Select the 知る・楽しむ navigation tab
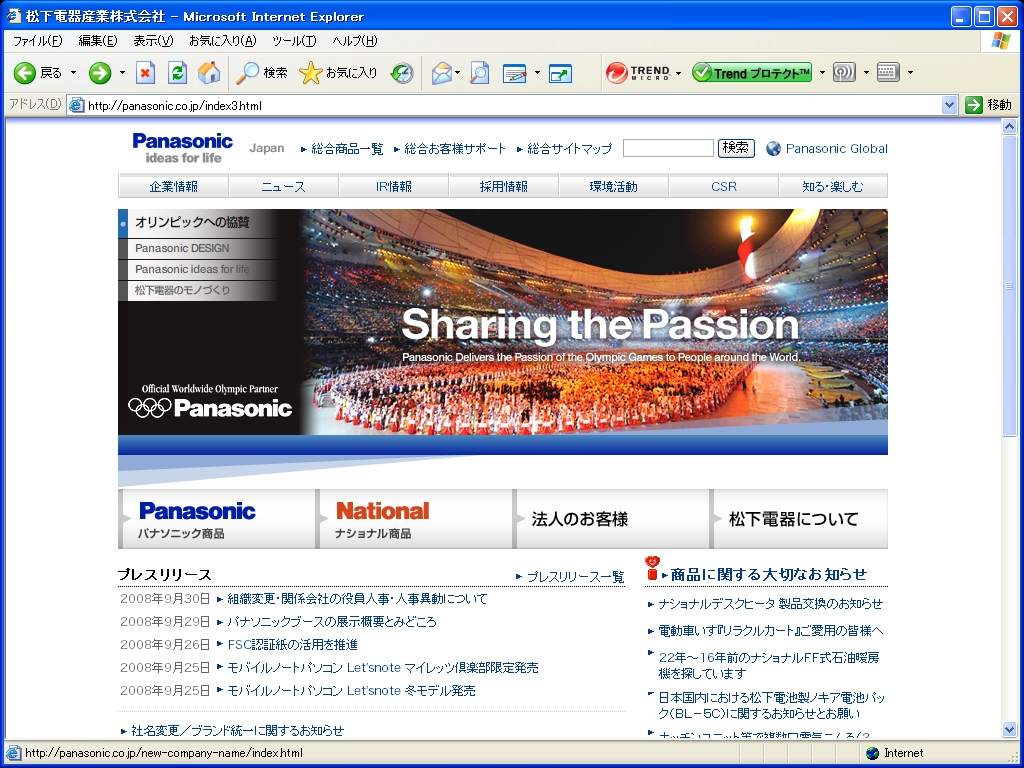This screenshot has height=768, width=1024. point(833,186)
